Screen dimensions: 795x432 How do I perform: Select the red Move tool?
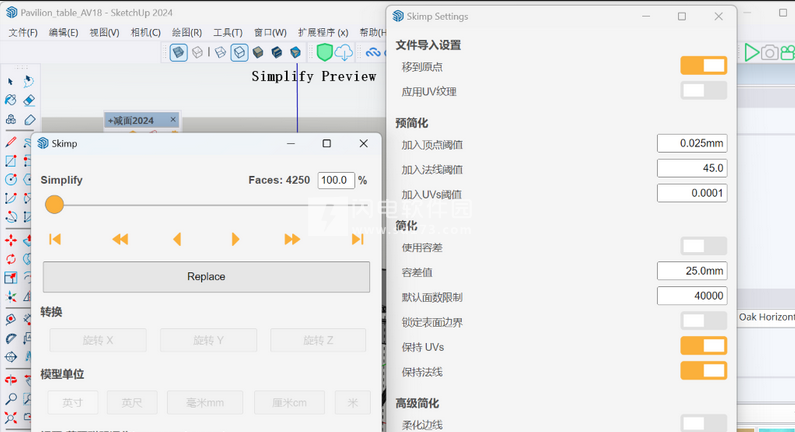coord(11,240)
